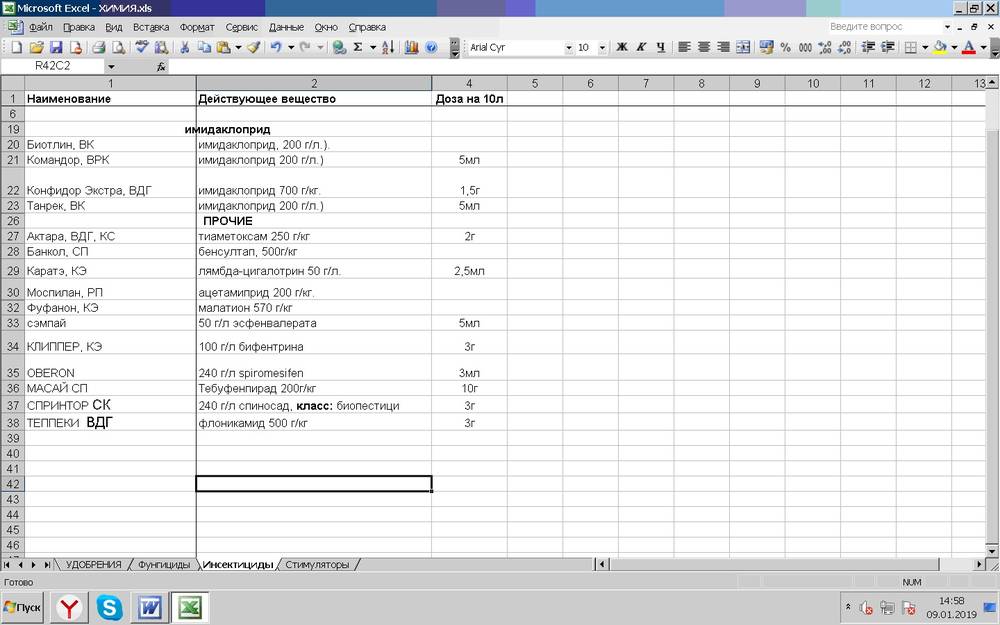Click the Fill Color paint bucket

[x=940, y=47]
